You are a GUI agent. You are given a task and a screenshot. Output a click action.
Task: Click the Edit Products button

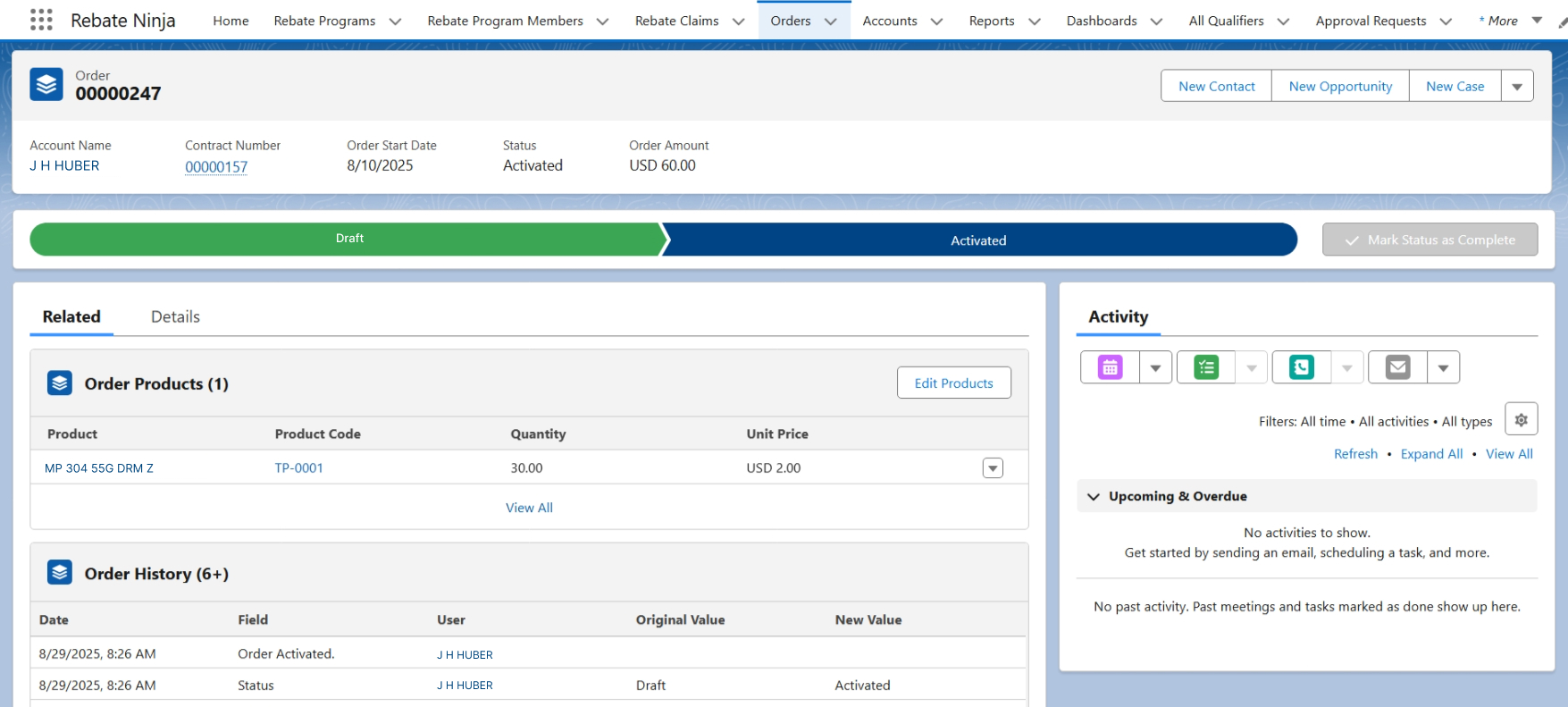coord(953,383)
